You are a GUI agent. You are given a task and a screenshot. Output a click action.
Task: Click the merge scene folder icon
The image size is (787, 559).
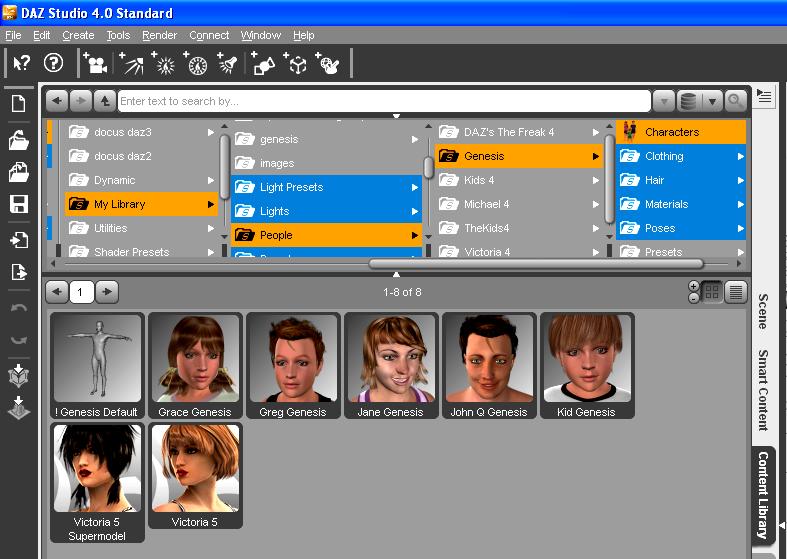(x=19, y=172)
